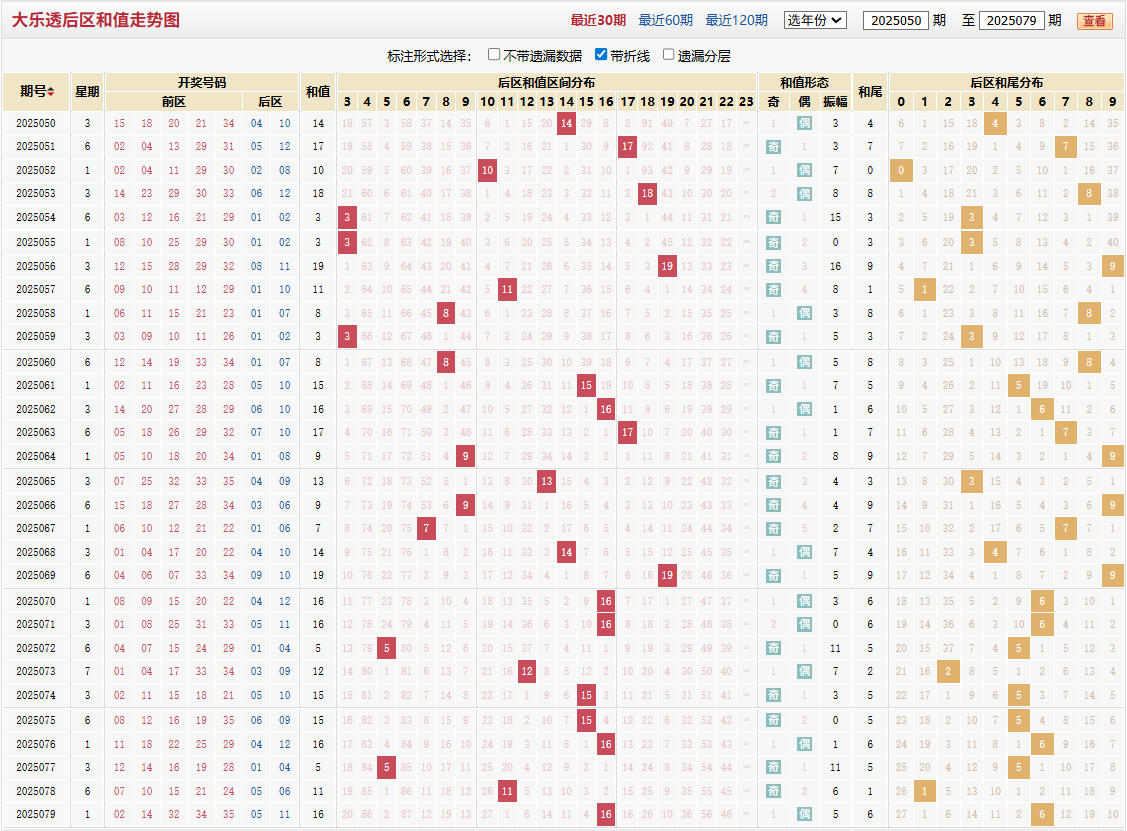Screen dimensions: 1127x831
Task: Click the orange 4 tail cell in row 2025050
Action: tap(995, 123)
